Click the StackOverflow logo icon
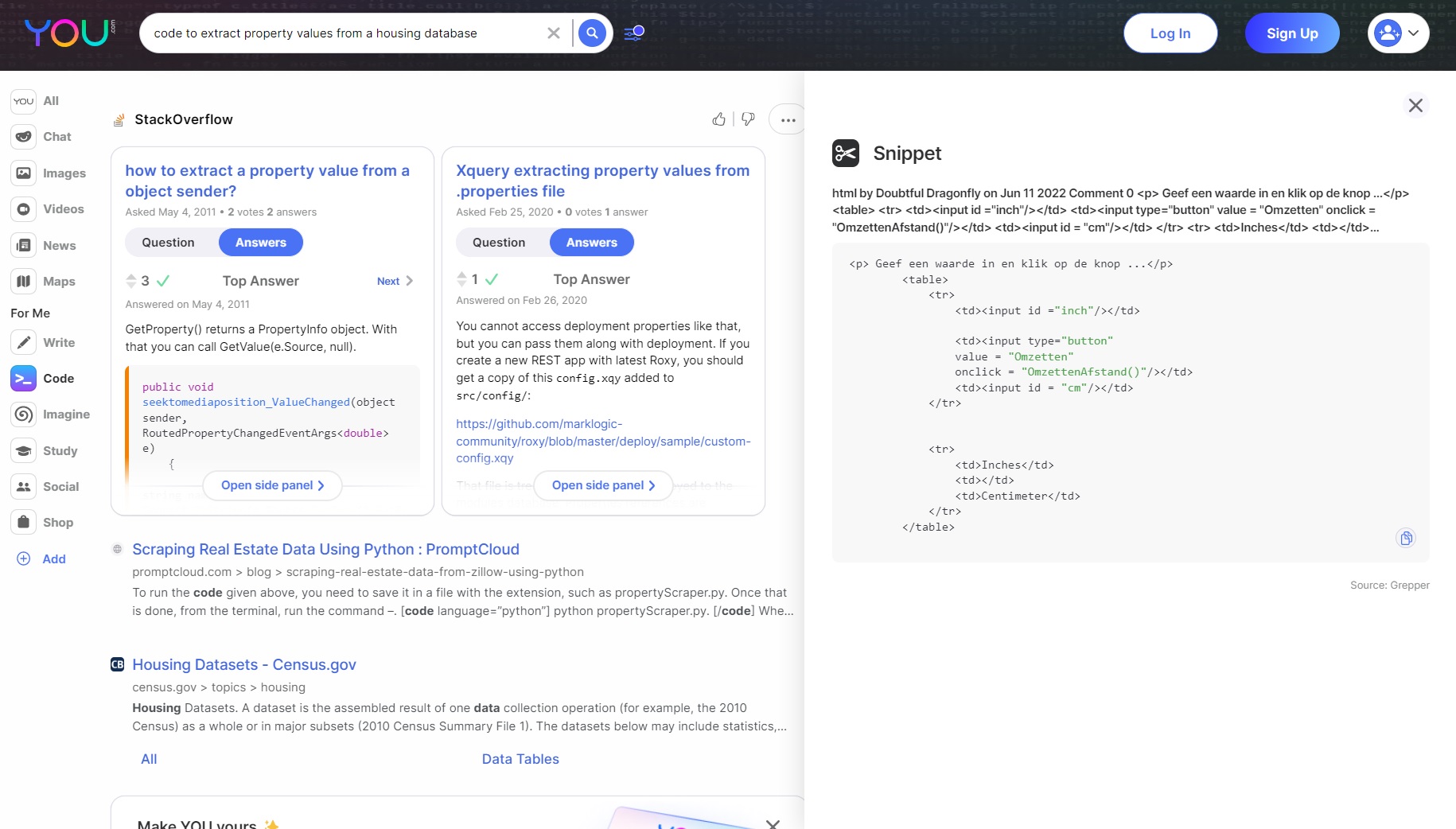1456x829 pixels. coord(119,120)
